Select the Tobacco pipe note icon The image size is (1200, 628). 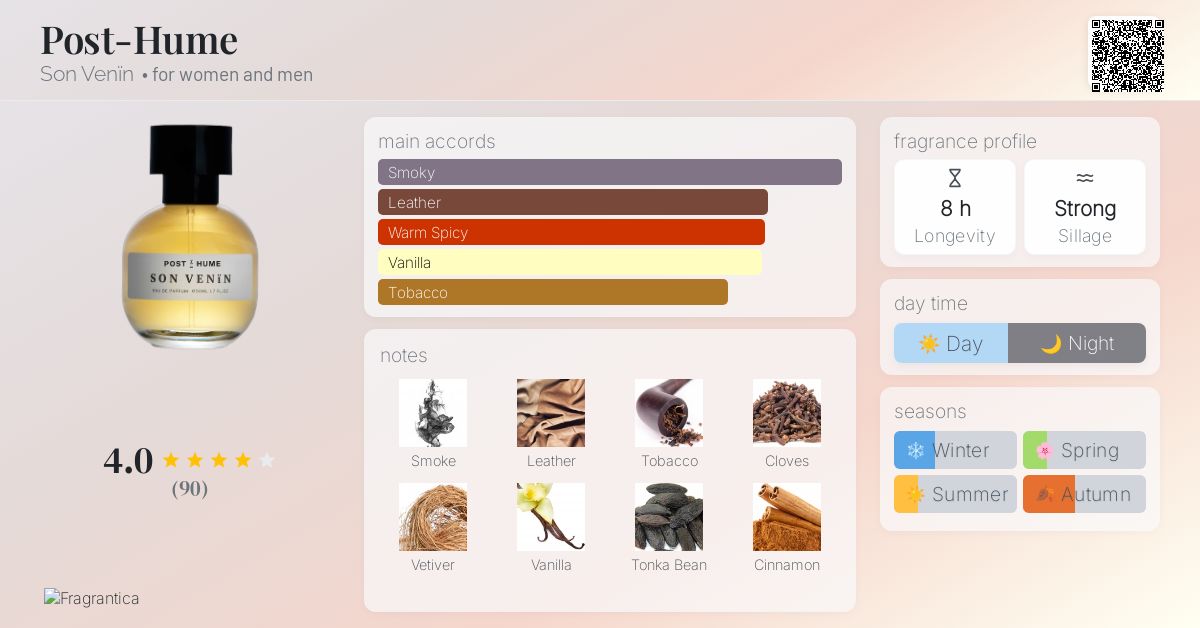[669, 413]
